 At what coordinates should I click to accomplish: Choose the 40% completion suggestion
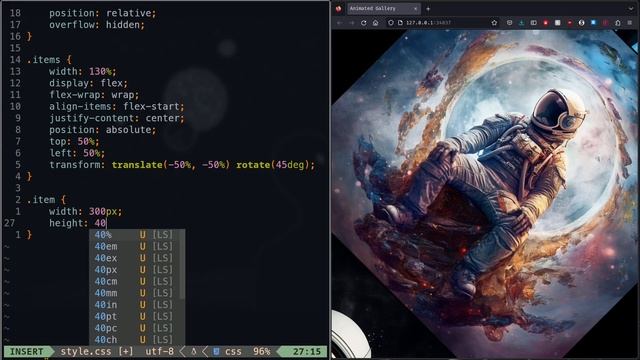[137, 235]
